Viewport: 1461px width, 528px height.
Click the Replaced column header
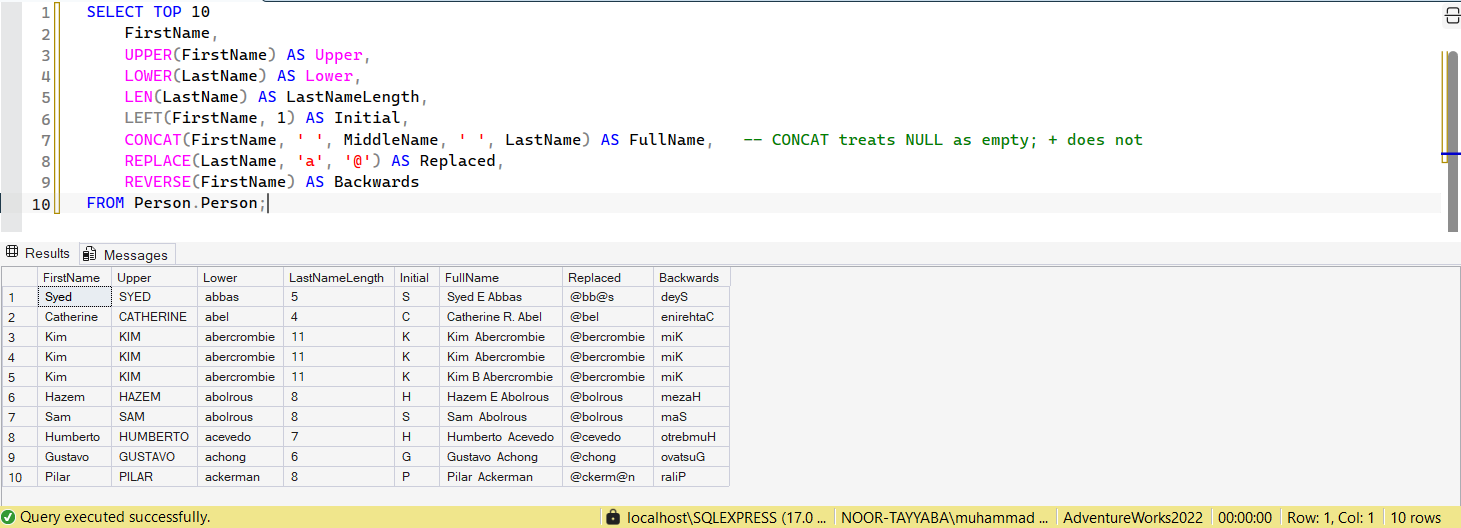tap(608, 277)
